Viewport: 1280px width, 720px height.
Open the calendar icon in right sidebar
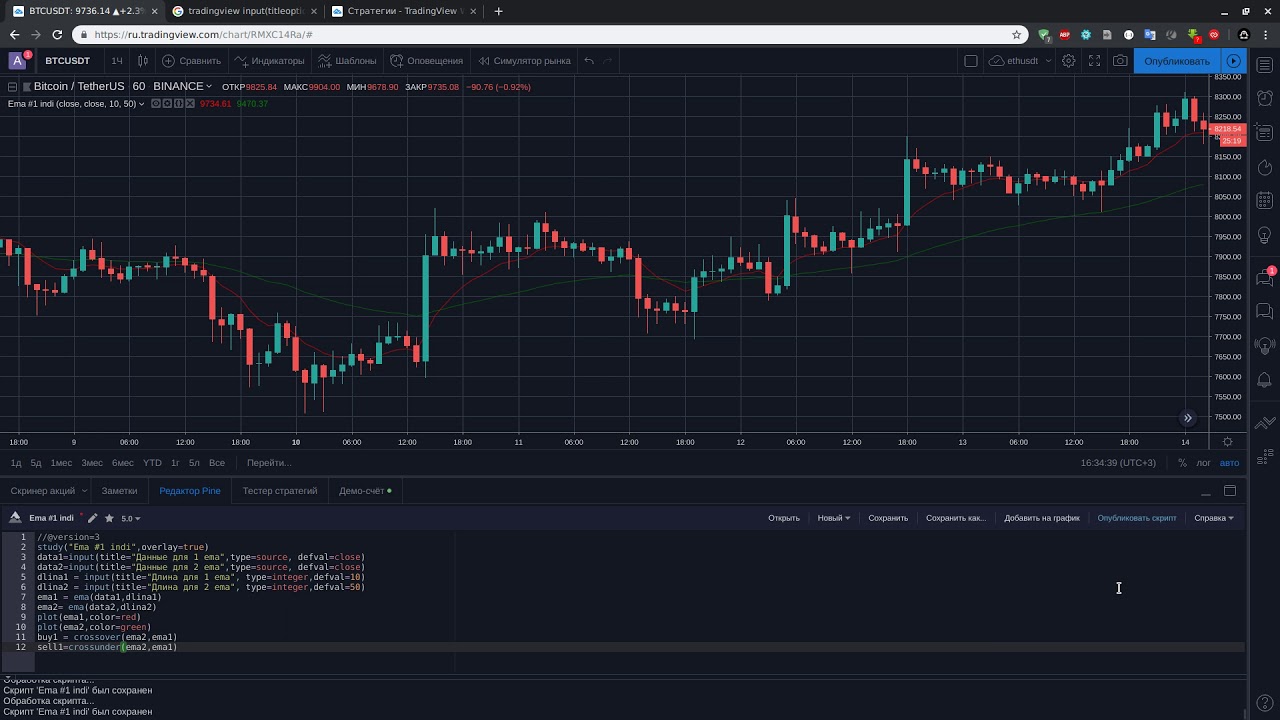coord(1264,200)
